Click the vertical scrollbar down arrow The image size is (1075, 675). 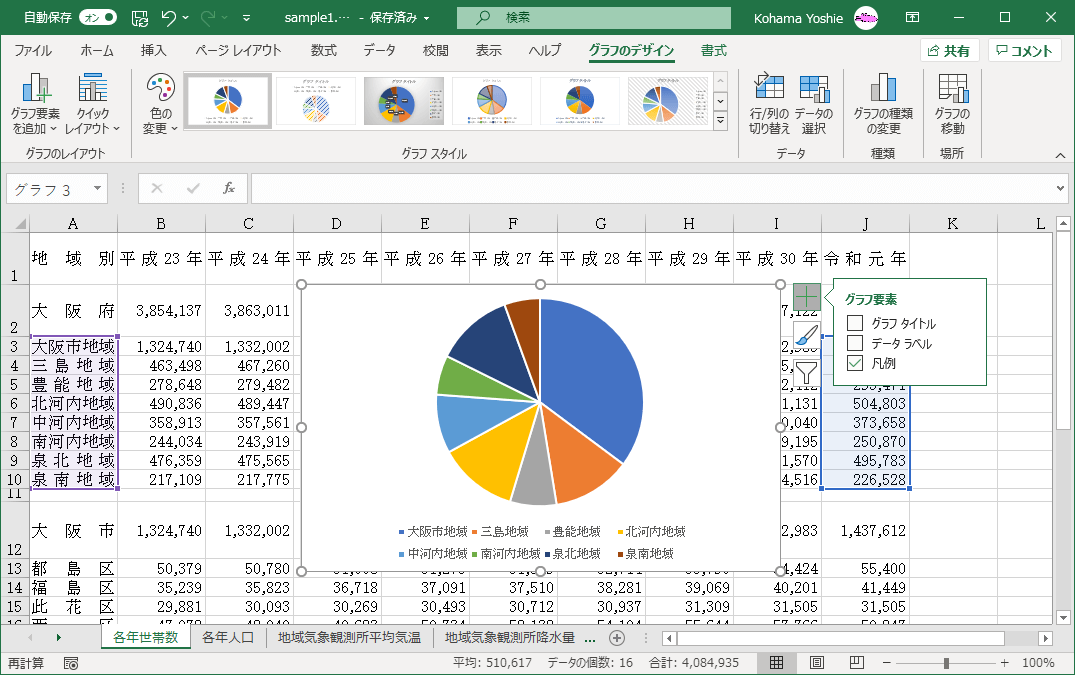click(x=1063, y=617)
